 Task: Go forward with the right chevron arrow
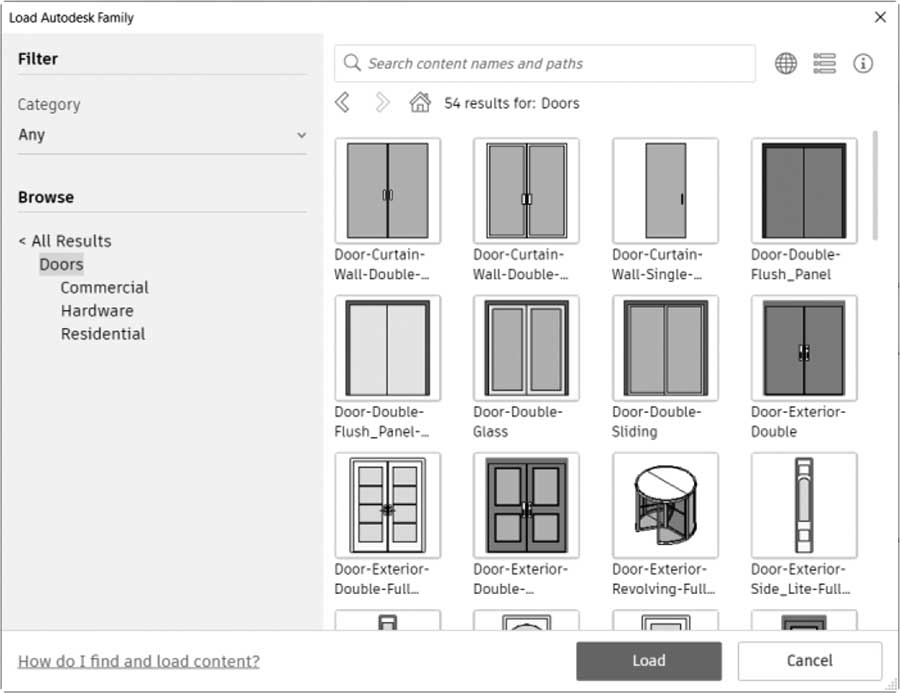[x=382, y=103]
